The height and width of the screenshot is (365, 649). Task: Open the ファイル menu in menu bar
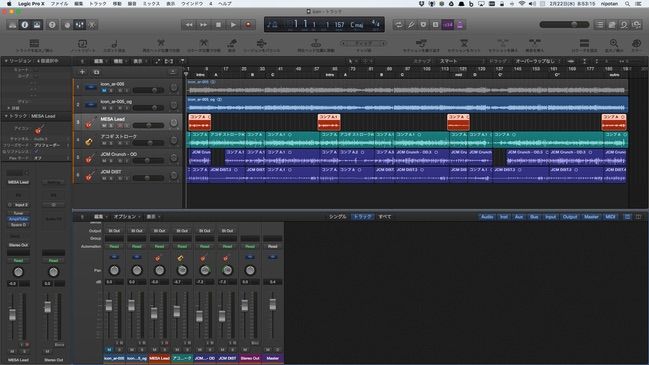pos(59,4)
